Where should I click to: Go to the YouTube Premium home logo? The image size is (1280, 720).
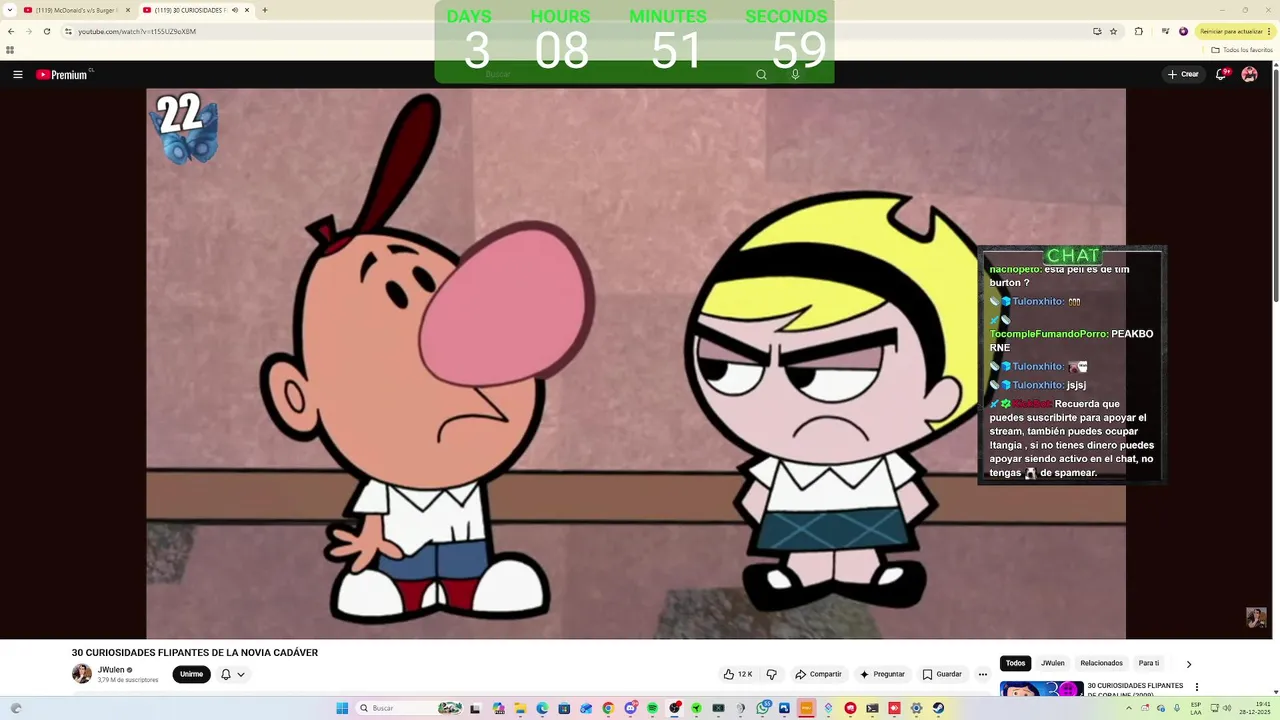pos(64,74)
